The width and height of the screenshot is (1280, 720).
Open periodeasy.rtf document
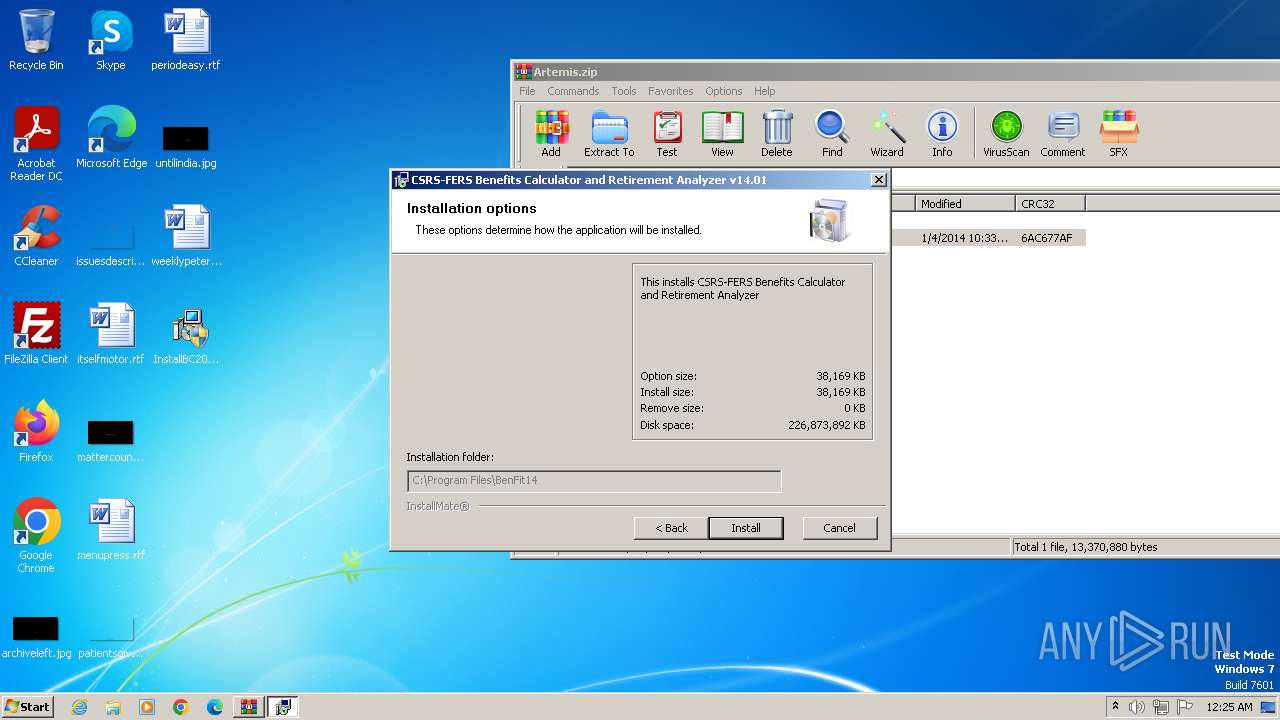(186, 40)
